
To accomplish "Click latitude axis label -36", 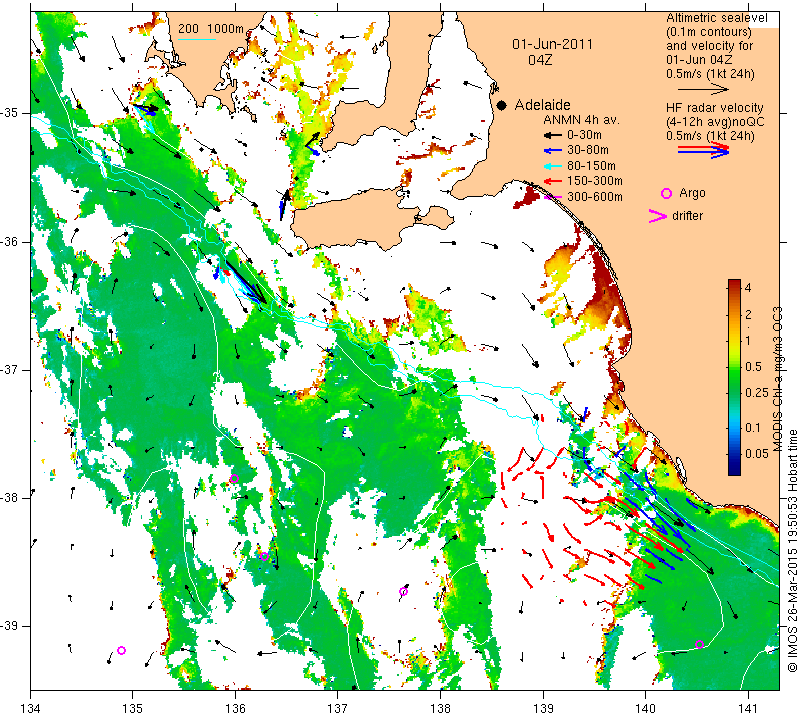I will coord(9,241).
